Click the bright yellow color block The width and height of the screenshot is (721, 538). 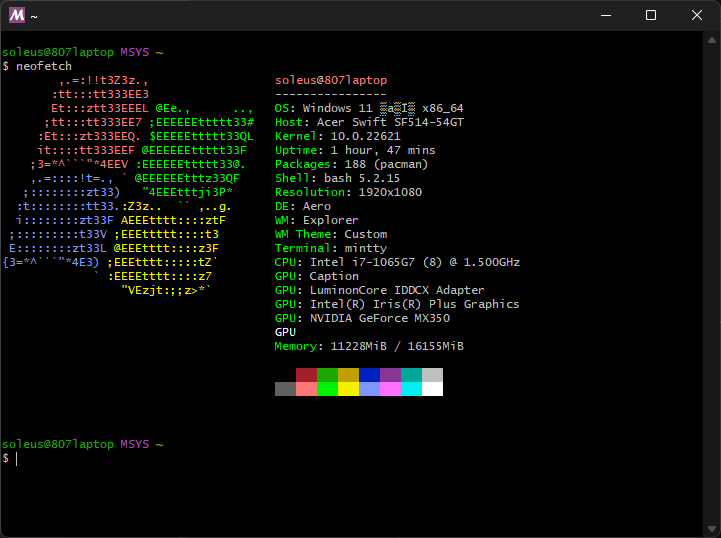(x=349, y=389)
